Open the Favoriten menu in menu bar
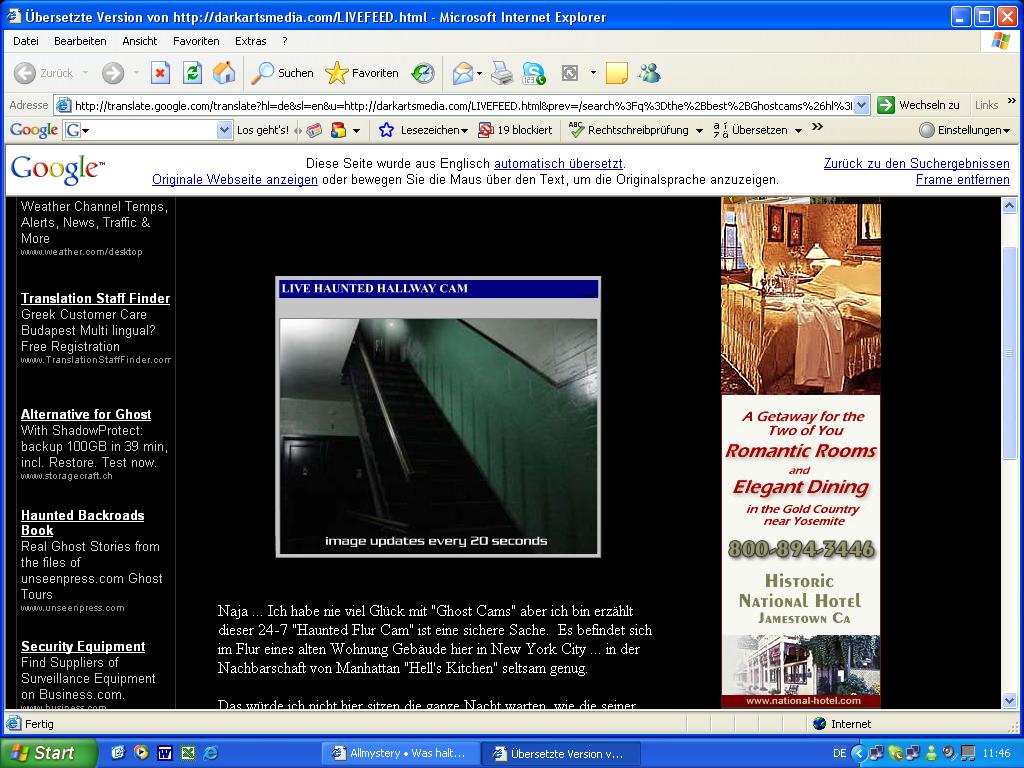This screenshot has width=1024, height=768. click(x=196, y=41)
